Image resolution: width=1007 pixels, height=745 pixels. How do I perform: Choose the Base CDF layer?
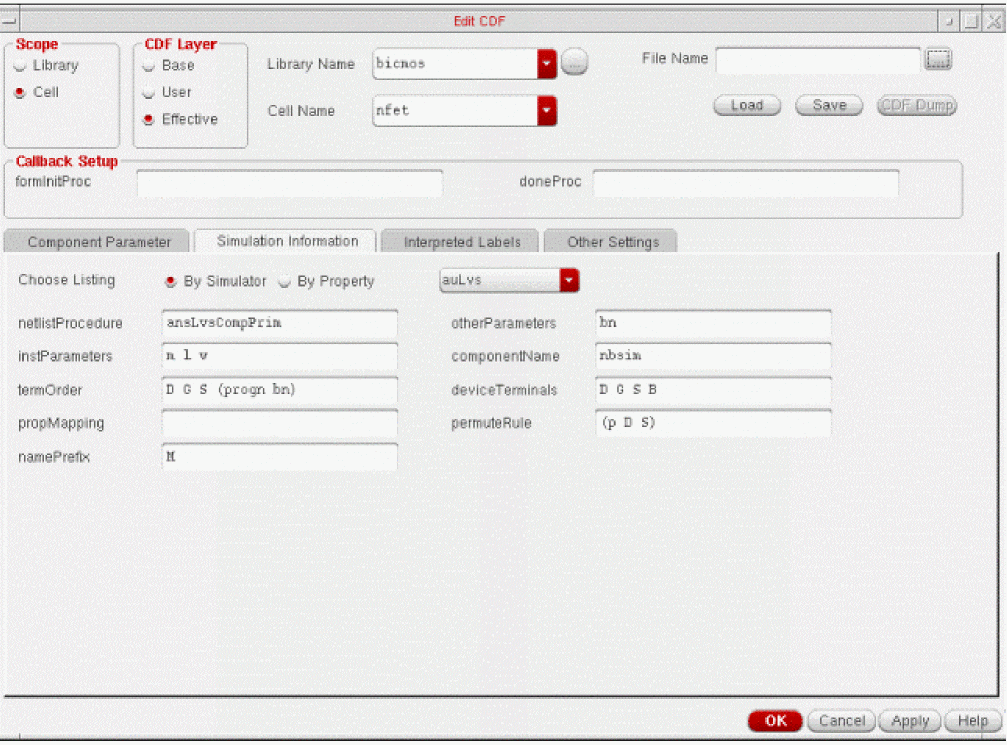click(x=149, y=66)
